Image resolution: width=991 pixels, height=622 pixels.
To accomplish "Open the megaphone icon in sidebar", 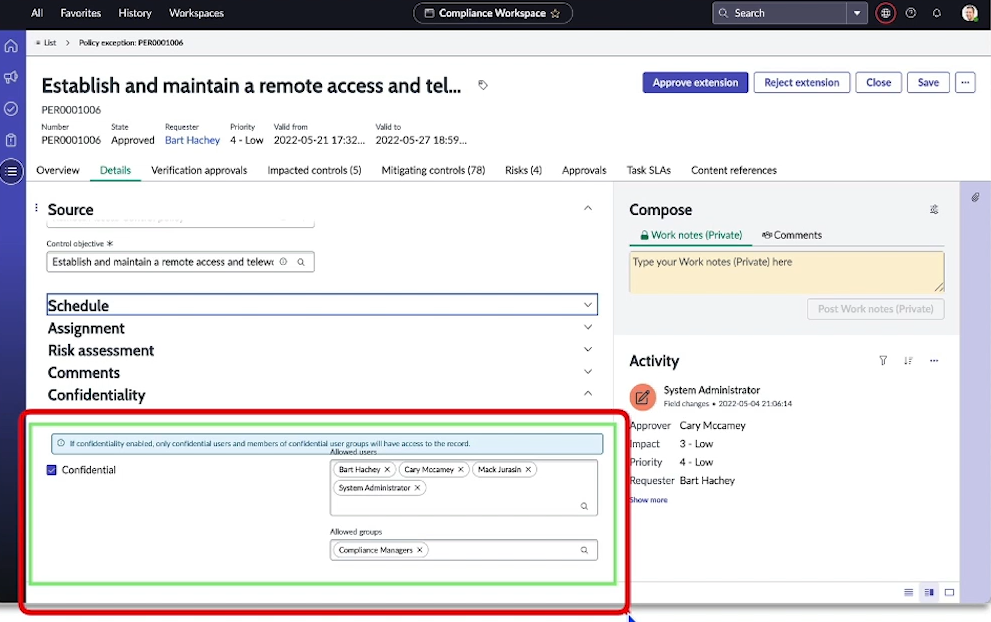I will pyautogui.click(x=11, y=77).
